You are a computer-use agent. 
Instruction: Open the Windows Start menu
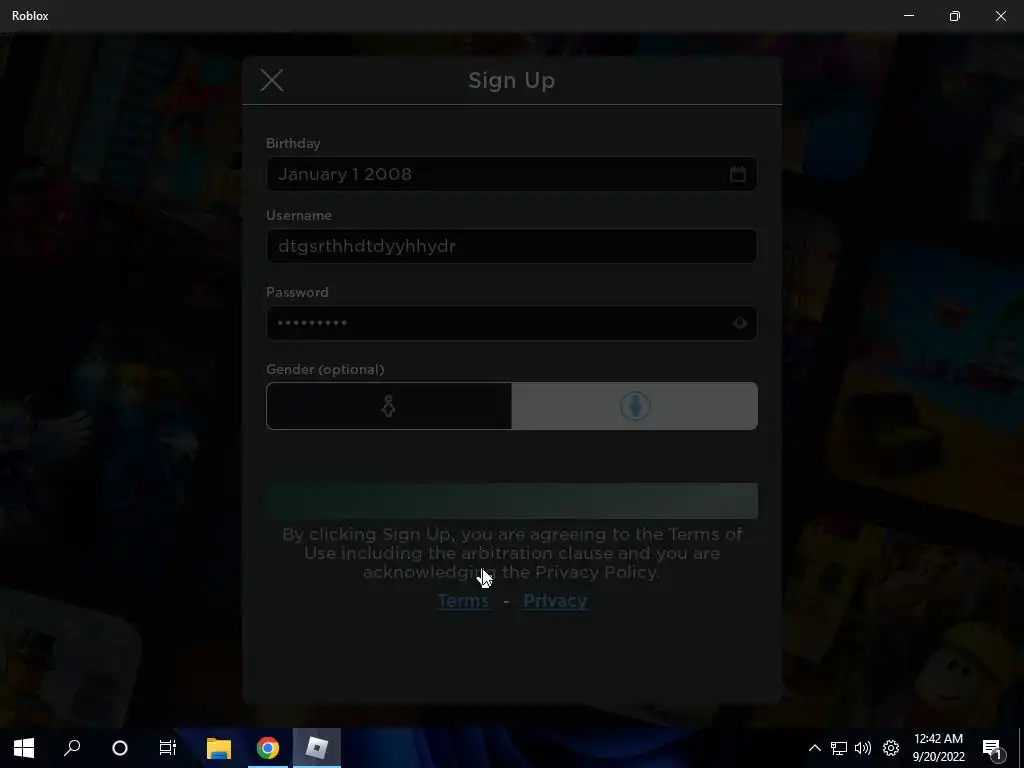pyautogui.click(x=24, y=748)
